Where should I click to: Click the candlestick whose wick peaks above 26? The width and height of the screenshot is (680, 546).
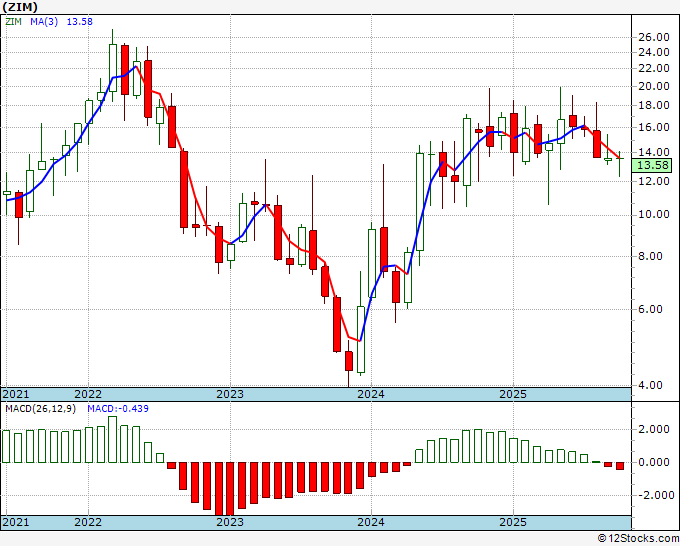(x=113, y=67)
